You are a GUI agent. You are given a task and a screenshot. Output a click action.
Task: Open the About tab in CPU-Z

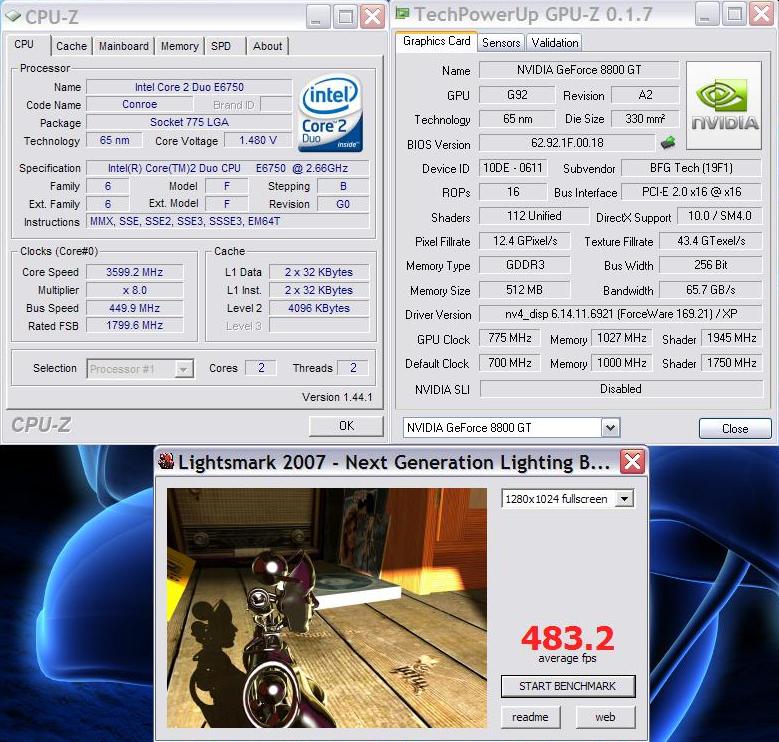267,46
